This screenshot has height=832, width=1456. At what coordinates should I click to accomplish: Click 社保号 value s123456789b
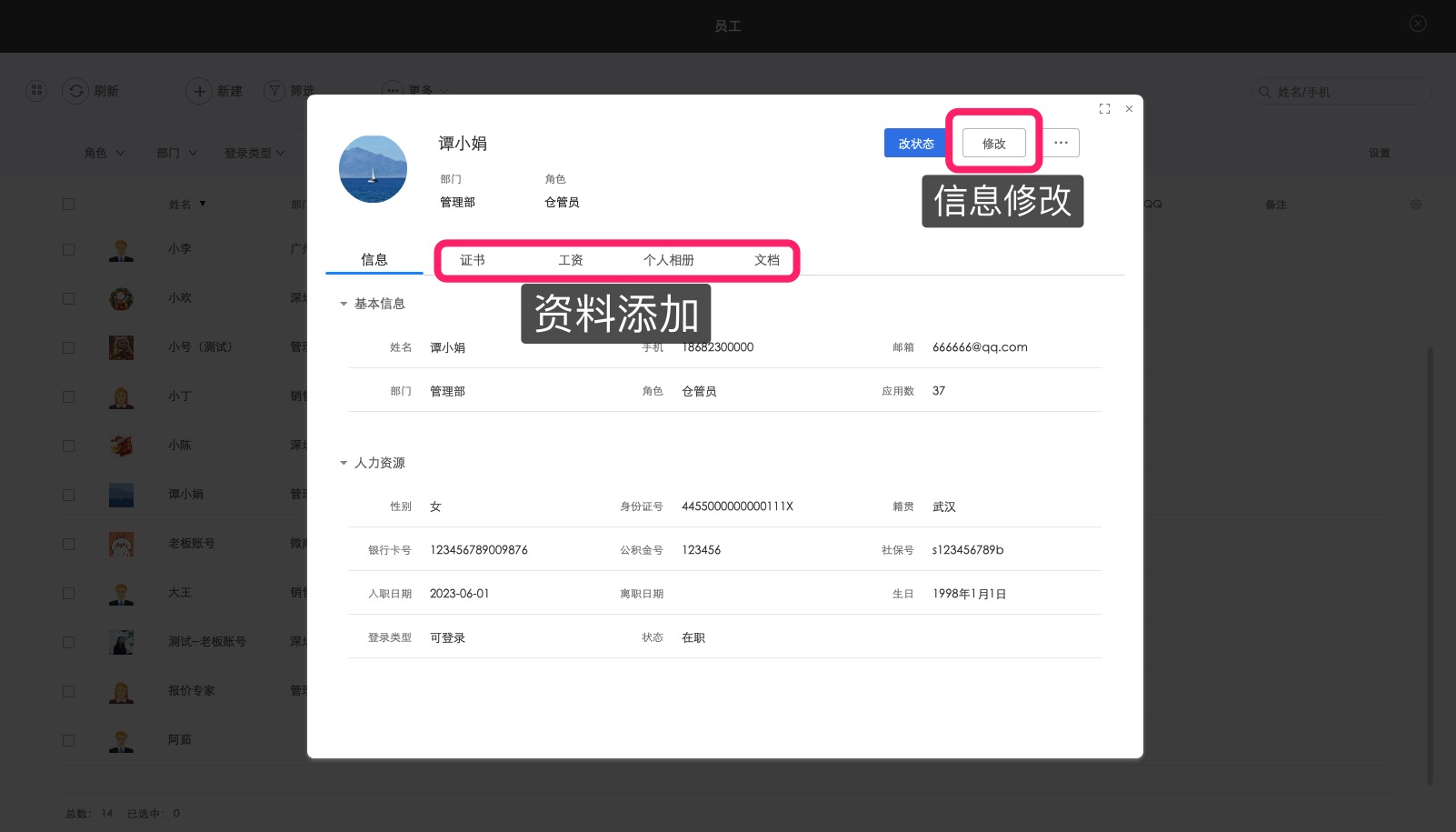point(968,550)
